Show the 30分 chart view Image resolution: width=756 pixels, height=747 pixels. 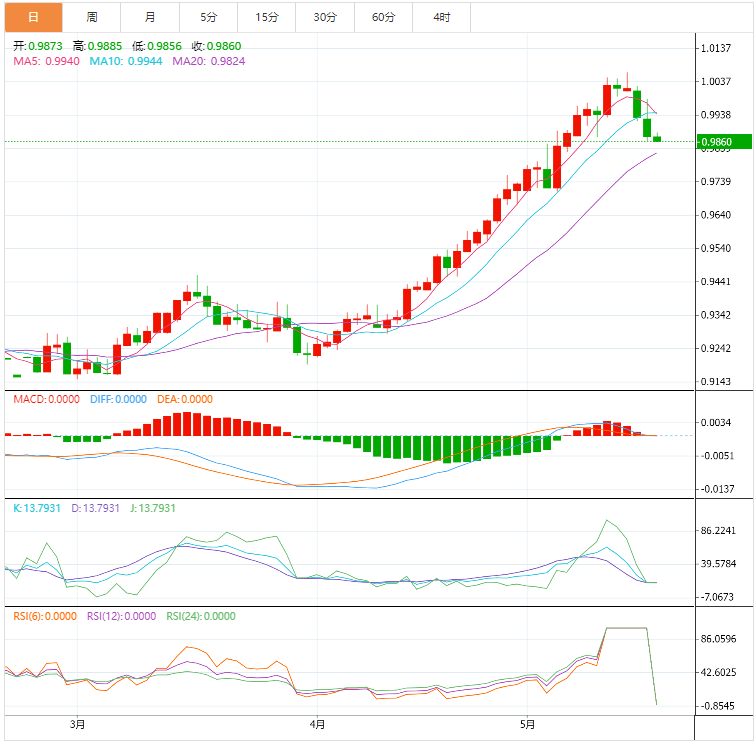(x=325, y=17)
